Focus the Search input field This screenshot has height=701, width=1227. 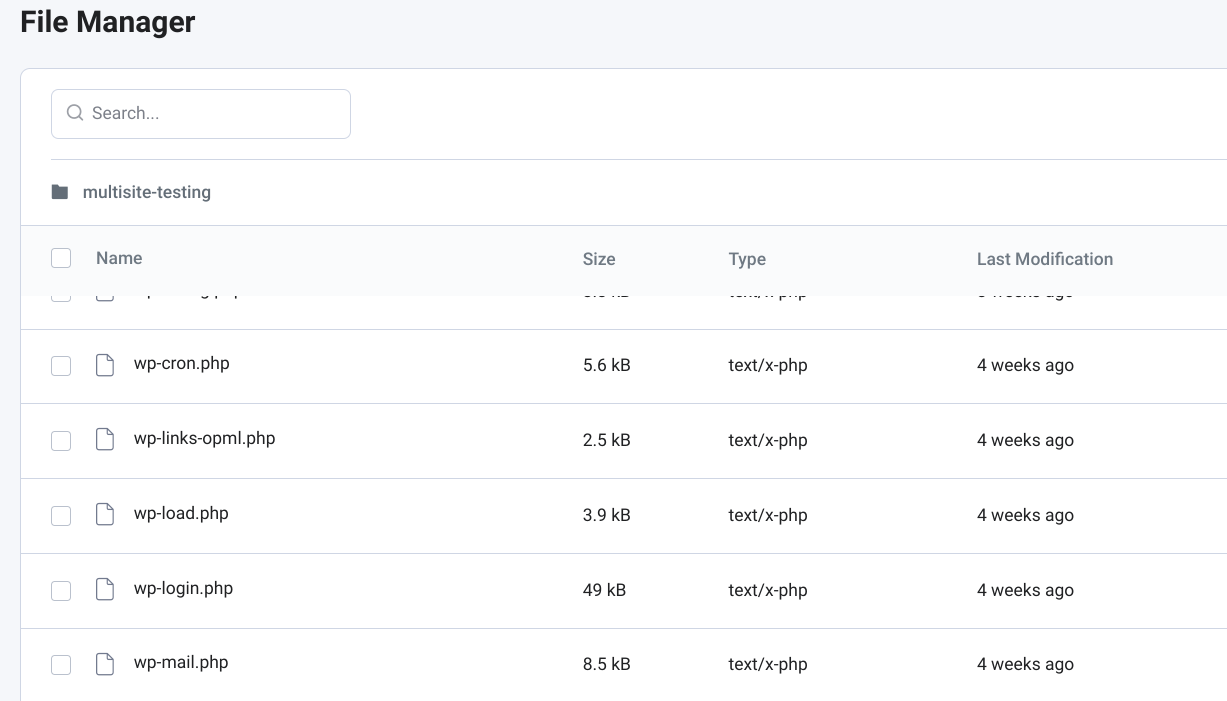pyautogui.click(x=215, y=113)
